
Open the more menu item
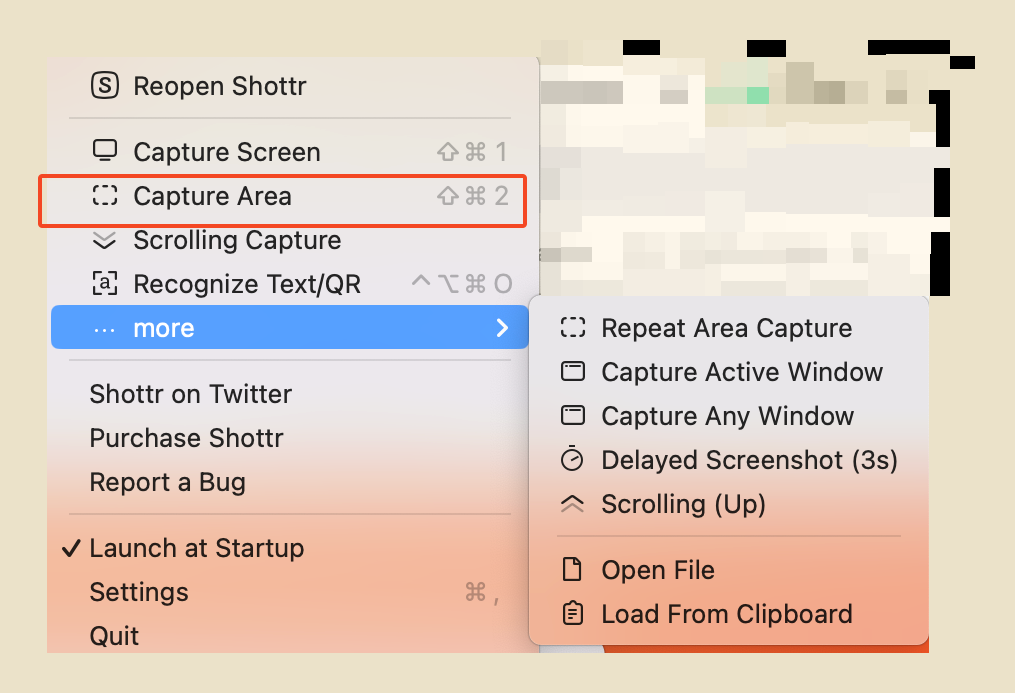[290, 327]
